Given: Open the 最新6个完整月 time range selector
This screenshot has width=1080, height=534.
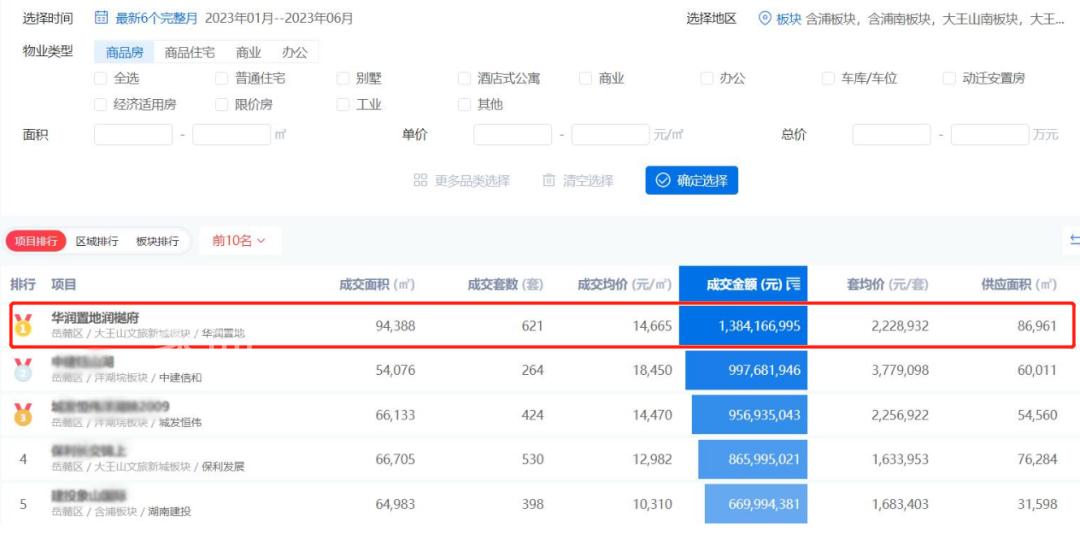Looking at the screenshot, I should click(158, 18).
